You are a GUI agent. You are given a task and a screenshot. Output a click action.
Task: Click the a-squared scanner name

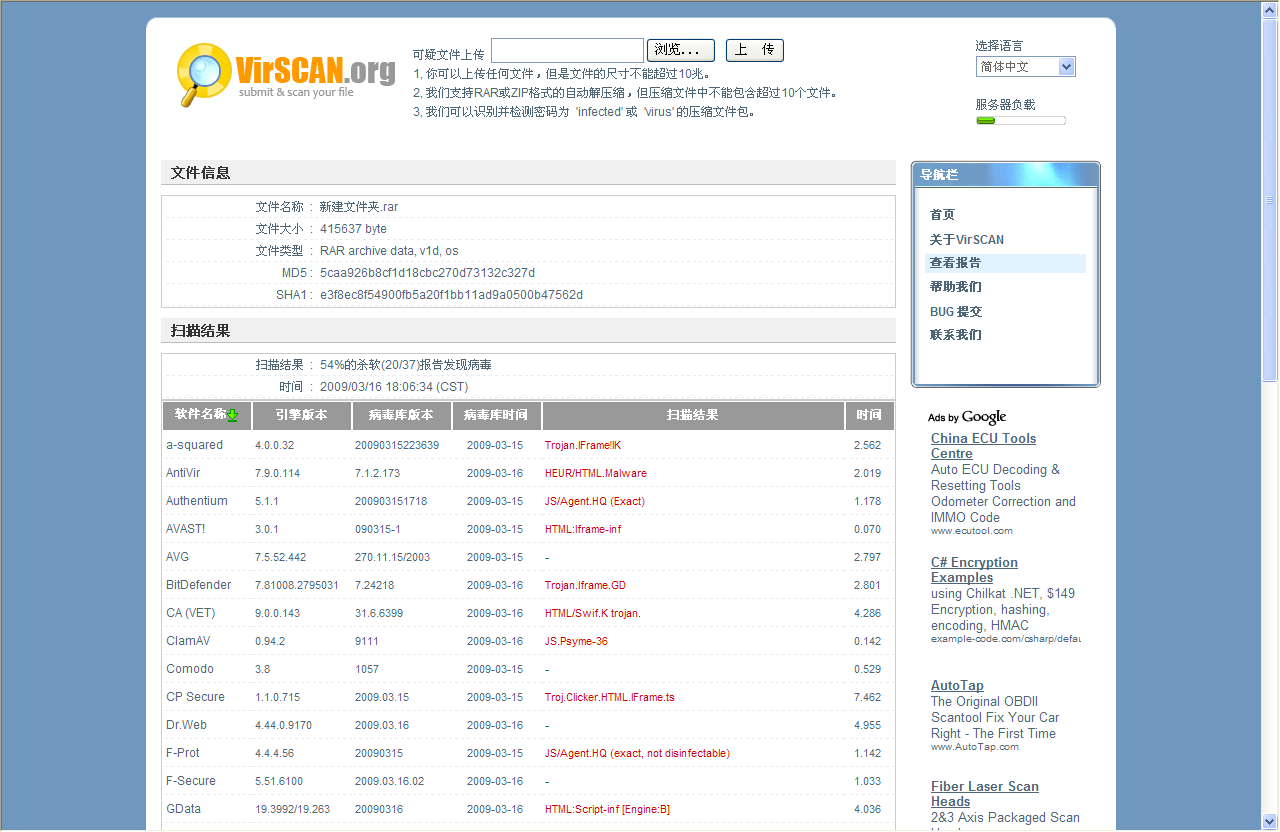tap(195, 445)
